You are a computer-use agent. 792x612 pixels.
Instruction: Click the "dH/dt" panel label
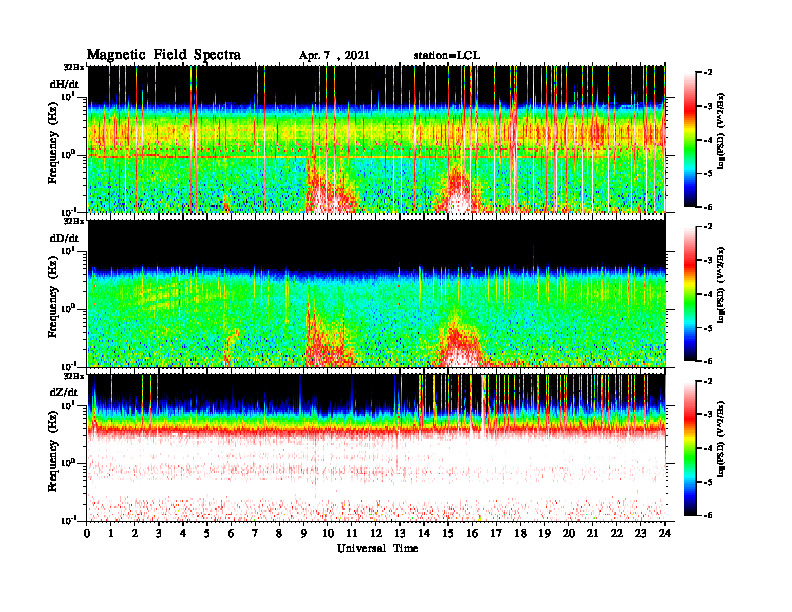pos(64,85)
